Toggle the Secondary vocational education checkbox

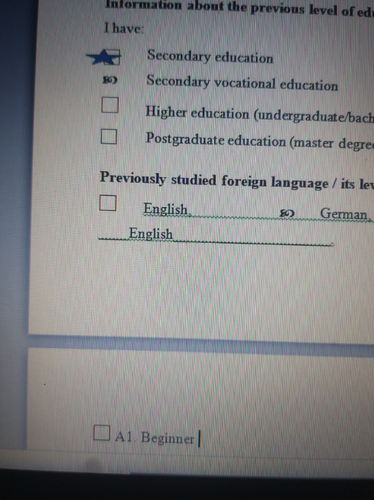tap(110, 80)
